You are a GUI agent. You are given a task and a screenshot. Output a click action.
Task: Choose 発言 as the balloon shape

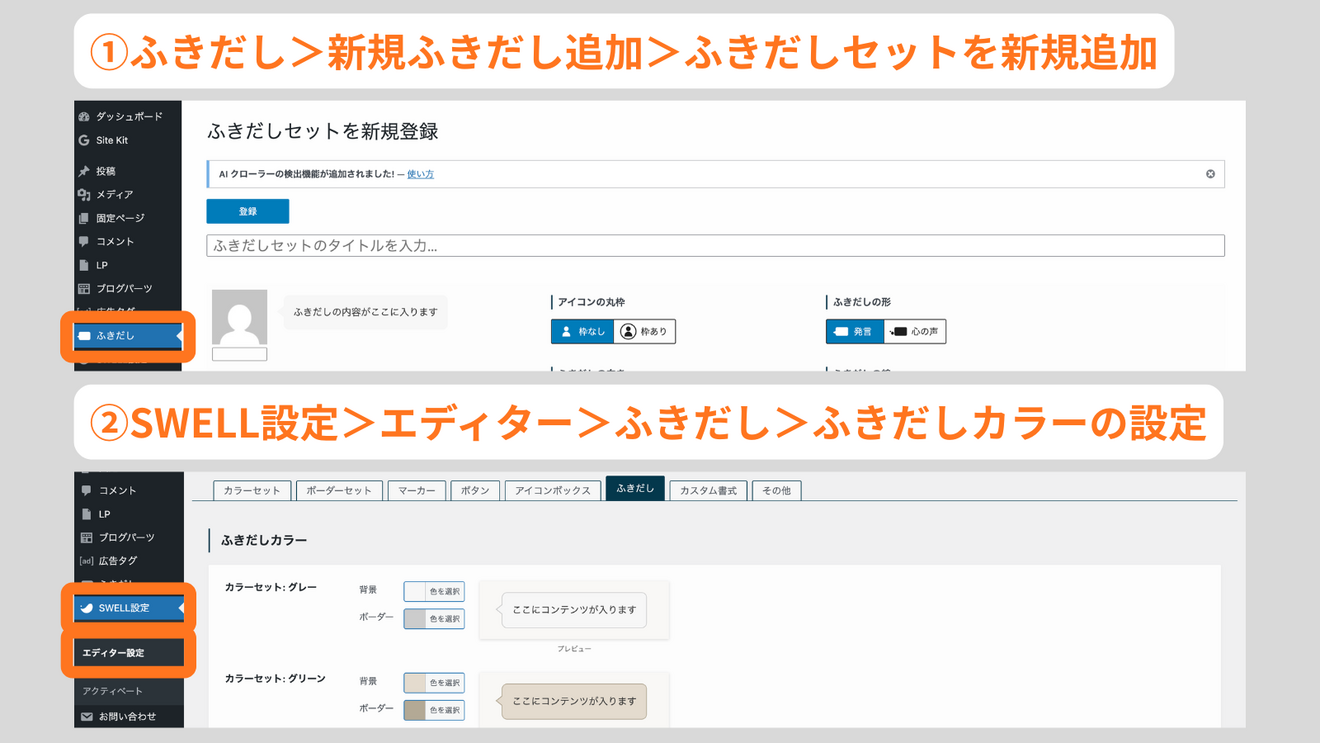854,332
